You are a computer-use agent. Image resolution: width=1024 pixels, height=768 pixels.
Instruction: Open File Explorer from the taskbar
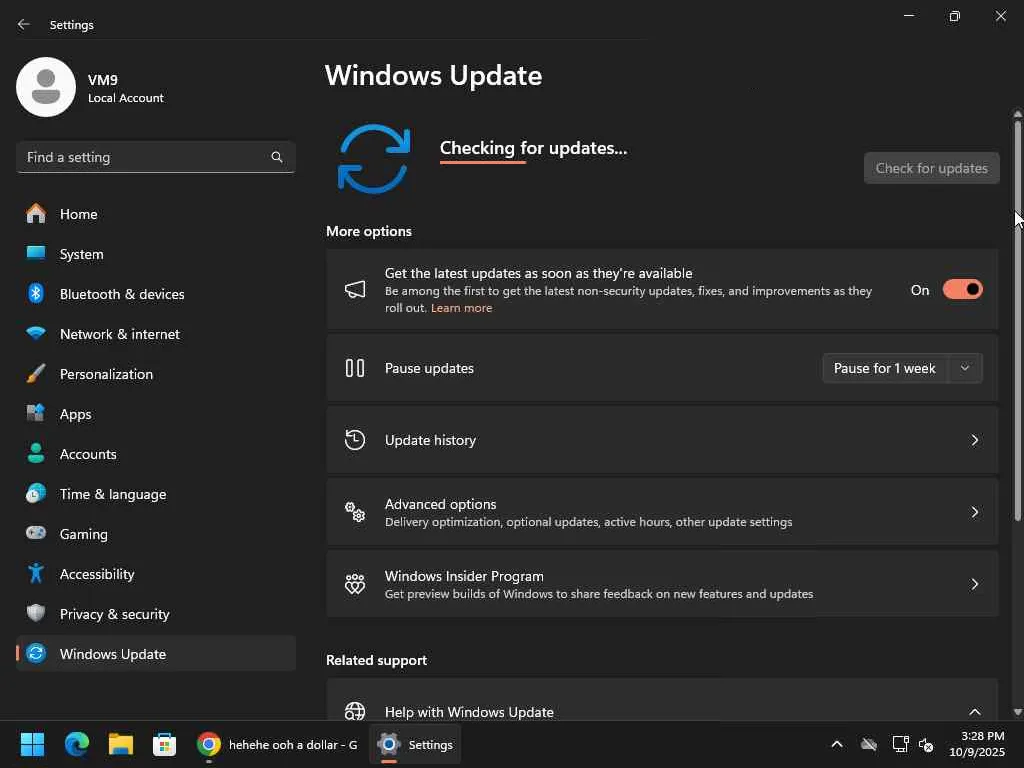point(121,744)
